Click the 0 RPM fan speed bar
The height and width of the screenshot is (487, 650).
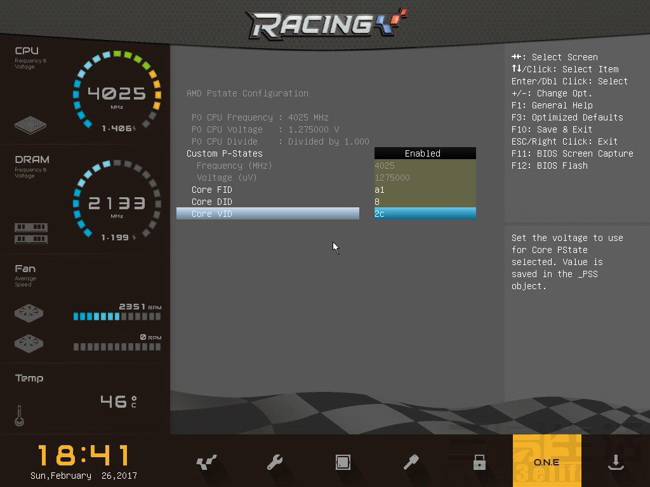(x=117, y=347)
